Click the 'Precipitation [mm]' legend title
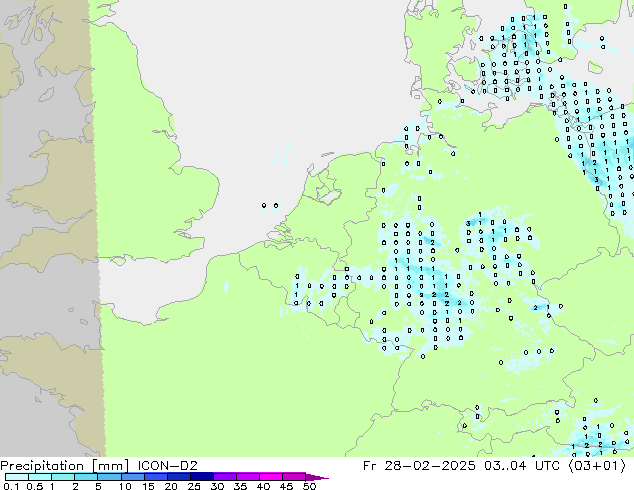This screenshot has width=634, height=490. click(x=64, y=466)
